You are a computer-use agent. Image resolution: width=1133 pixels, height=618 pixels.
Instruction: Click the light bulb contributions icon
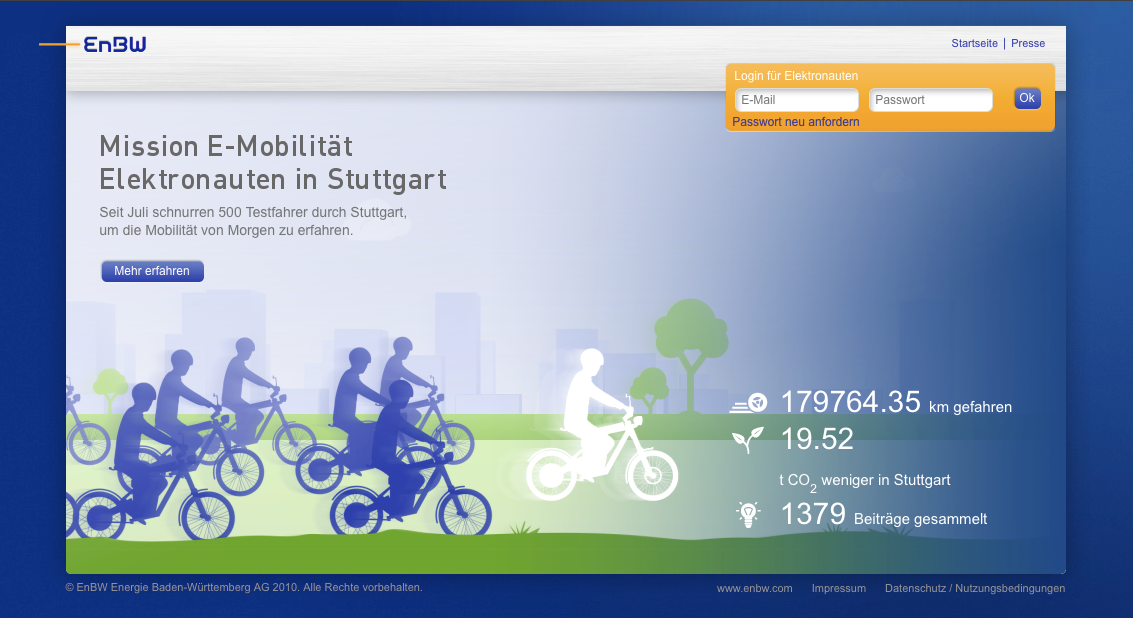click(x=748, y=514)
